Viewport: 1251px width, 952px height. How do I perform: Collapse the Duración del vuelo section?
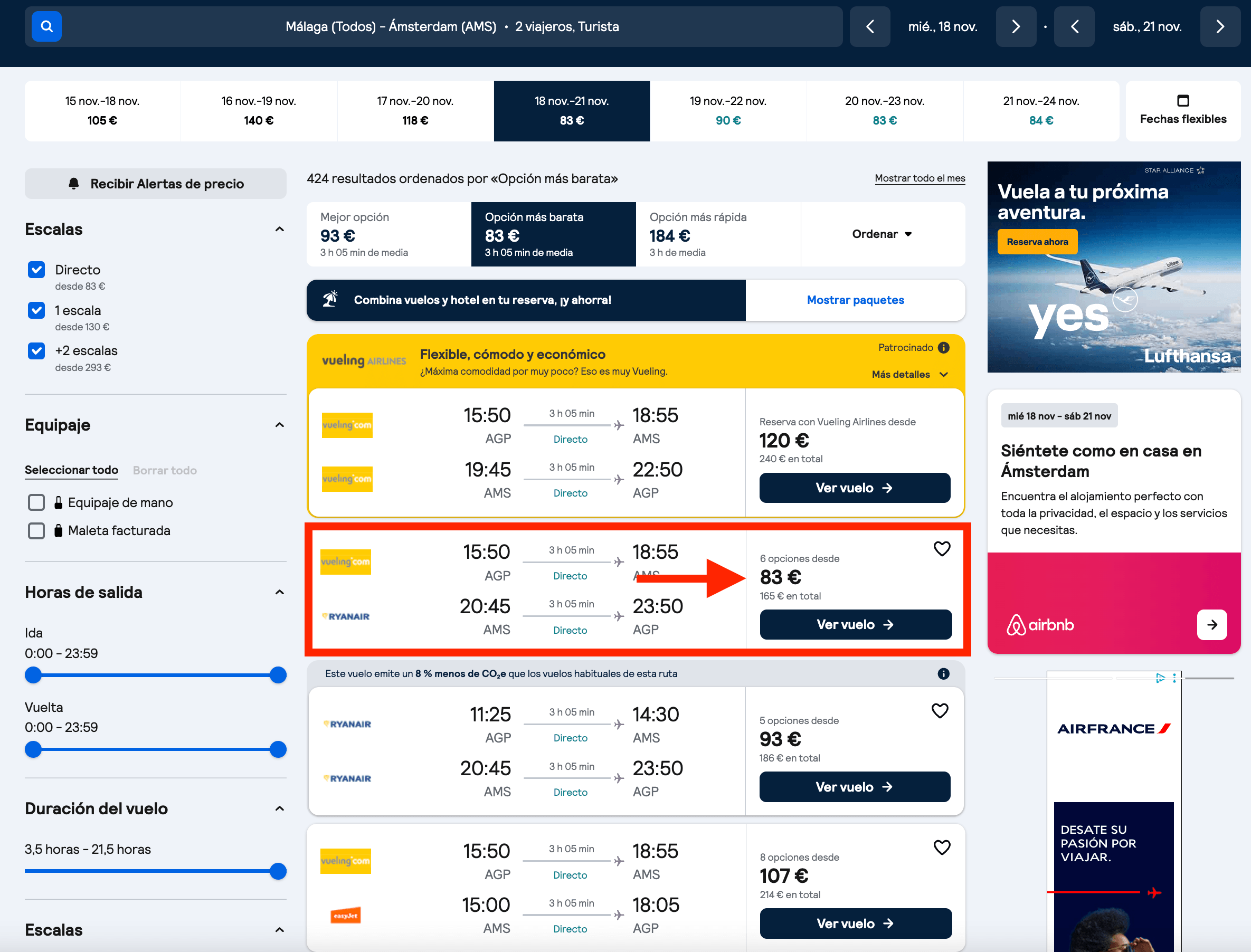279,808
